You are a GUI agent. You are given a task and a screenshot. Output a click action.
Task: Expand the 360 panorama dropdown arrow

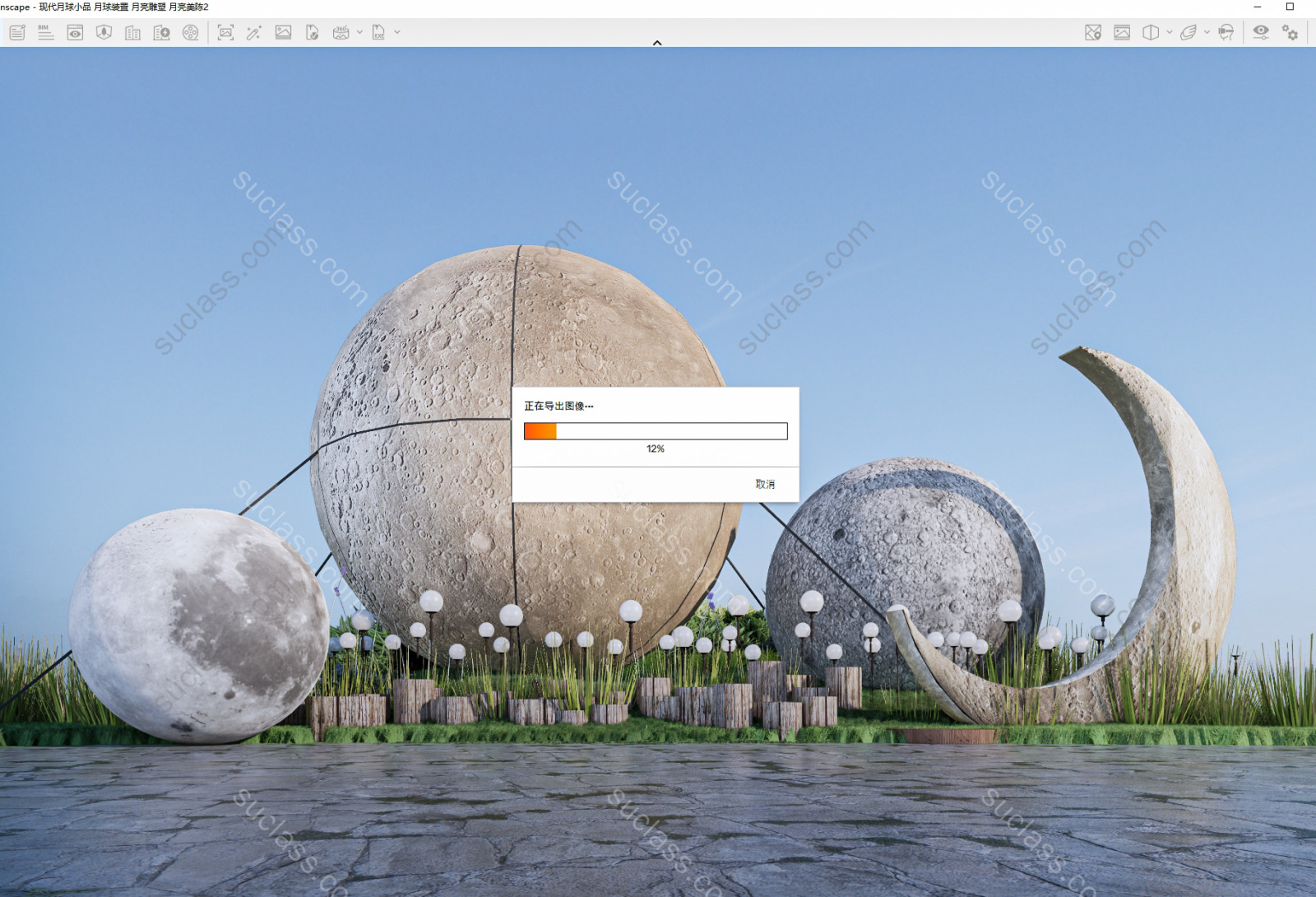(x=359, y=33)
